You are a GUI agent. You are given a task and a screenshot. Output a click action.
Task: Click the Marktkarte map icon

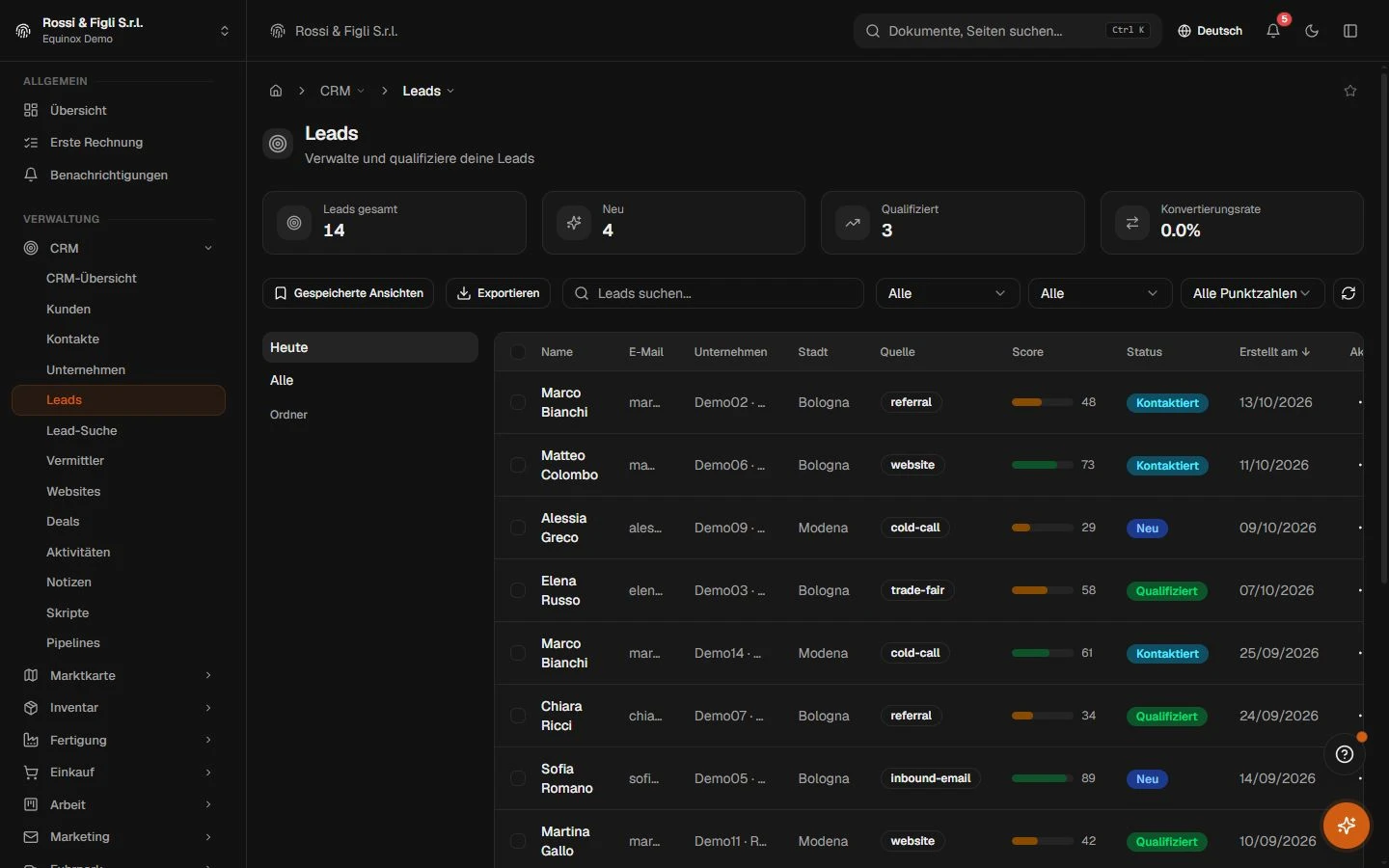(31, 675)
